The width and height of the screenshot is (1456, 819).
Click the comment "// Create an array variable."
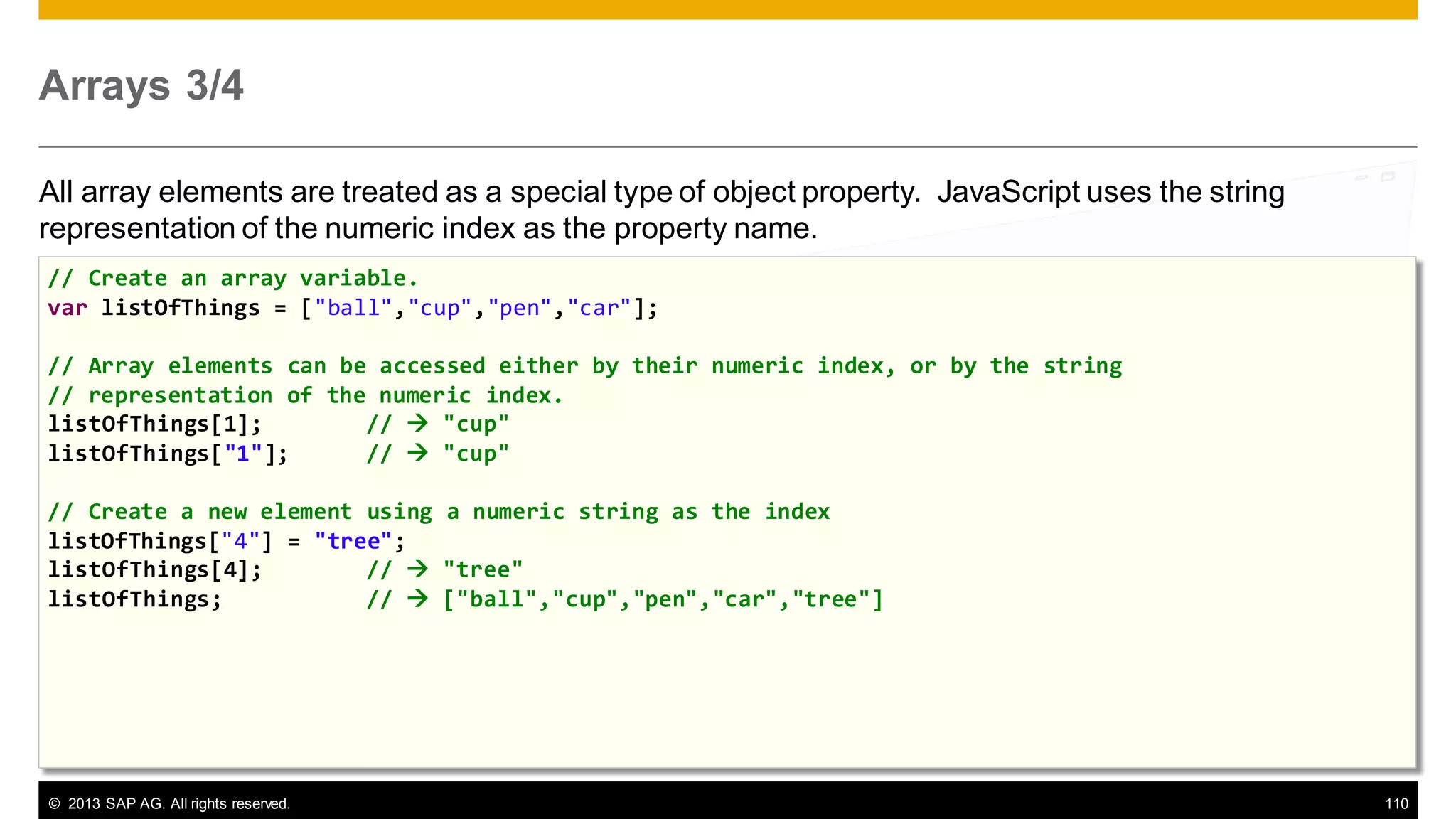(233, 278)
